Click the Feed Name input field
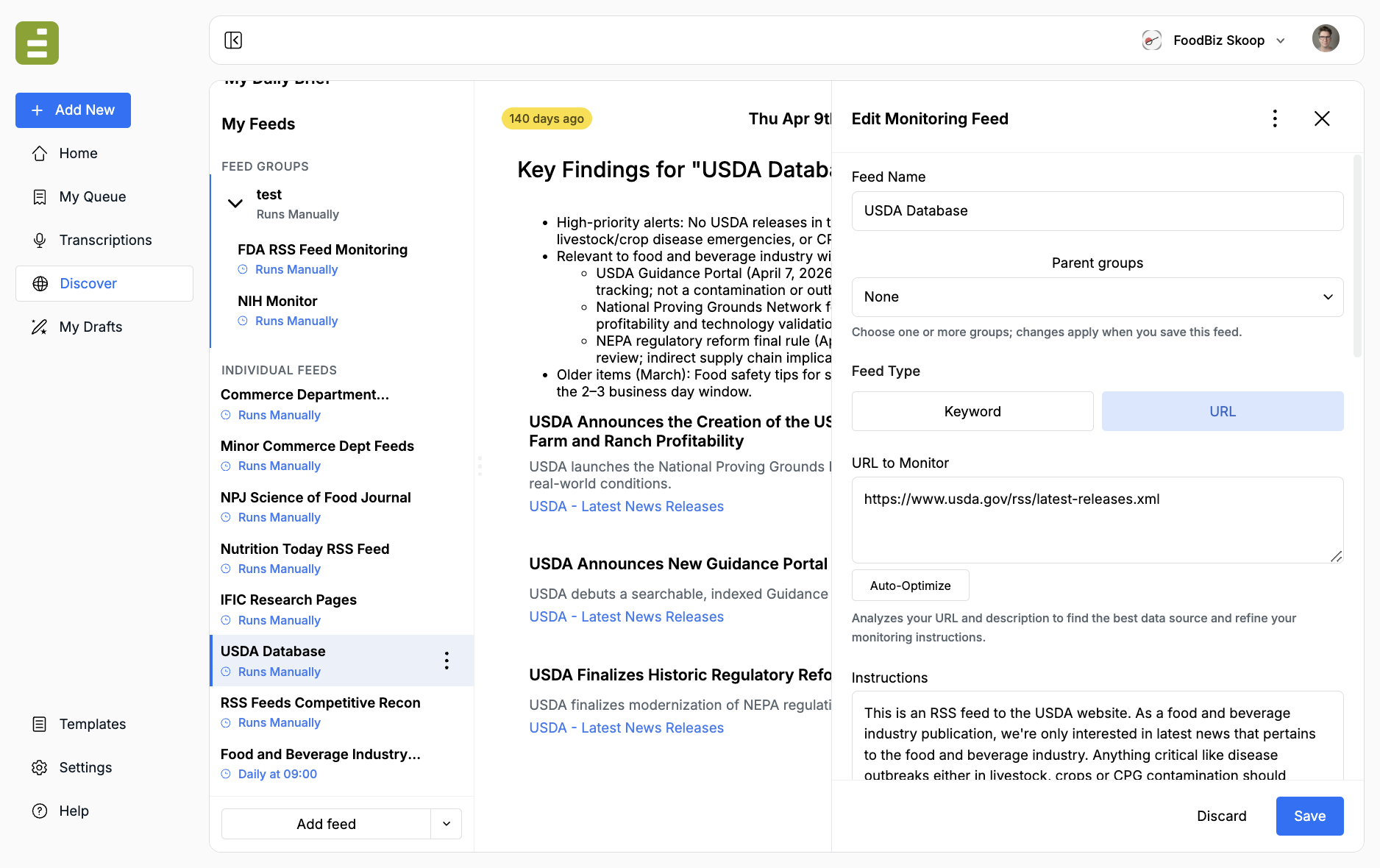The image size is (1380, 868). point(1098,211)
